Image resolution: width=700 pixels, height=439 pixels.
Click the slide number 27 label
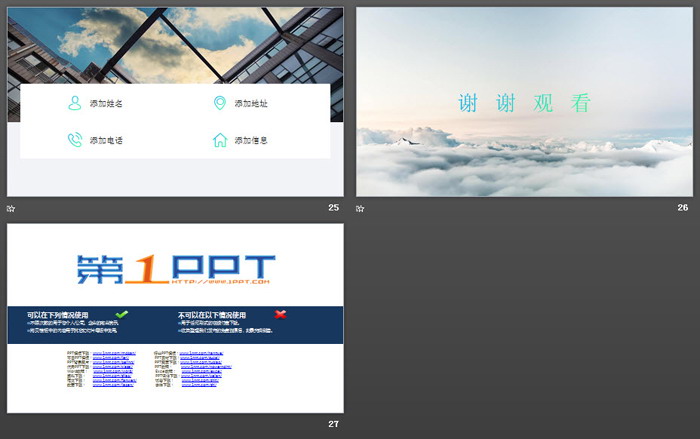pos(333,424)
